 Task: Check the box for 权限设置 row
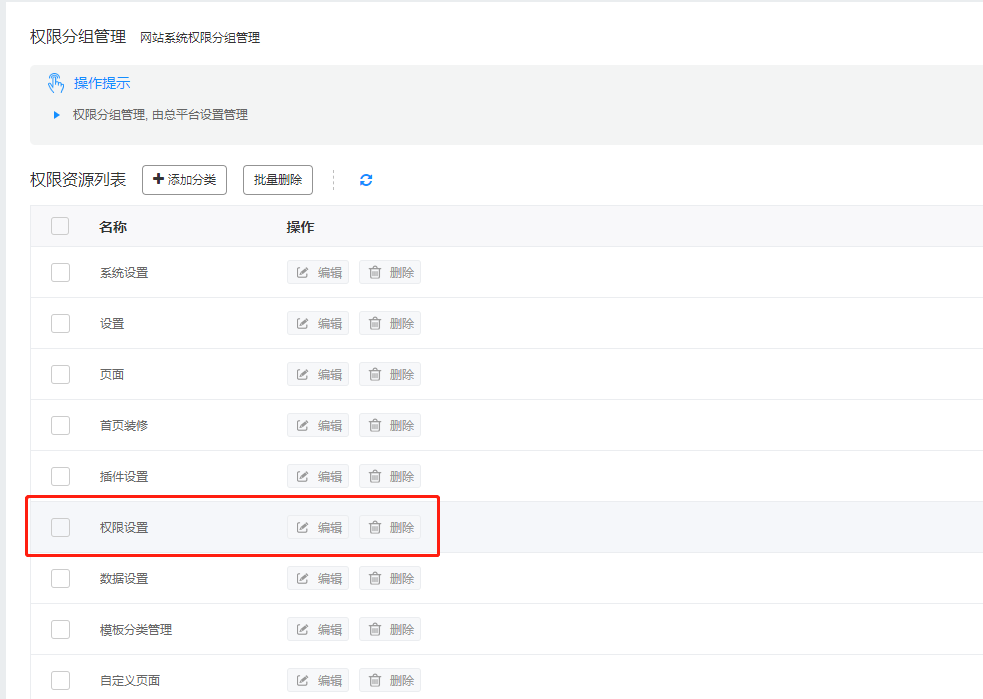[x=60, y=527]
